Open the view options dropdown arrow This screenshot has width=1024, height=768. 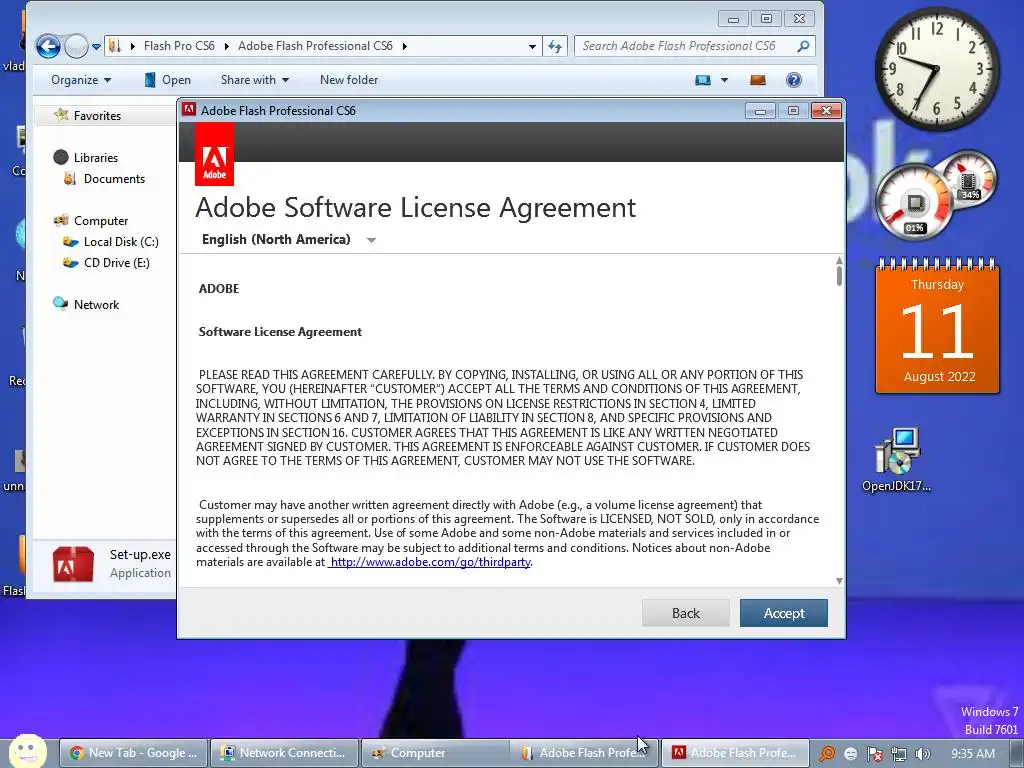(x=724, y=80)
